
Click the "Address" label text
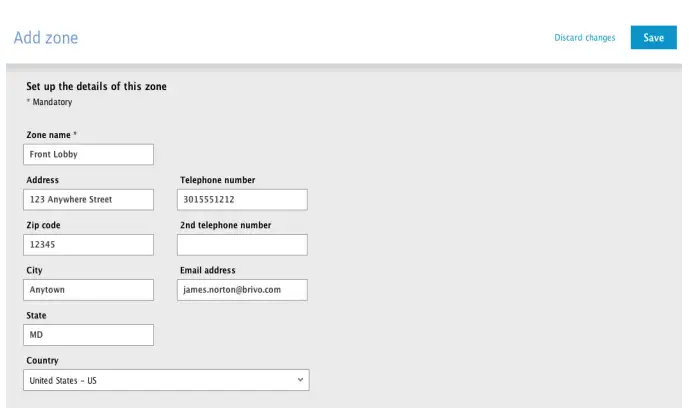click(x=42, y=180)
